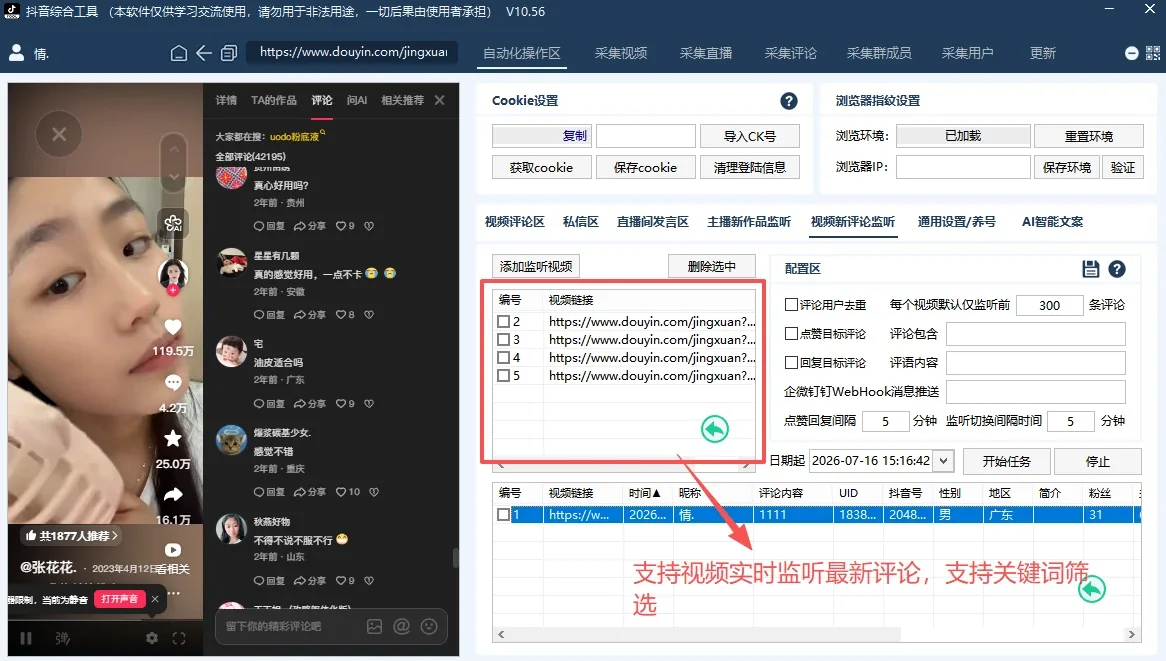
Task: Click the 重置环境 button
Action: pos(1089,136)
